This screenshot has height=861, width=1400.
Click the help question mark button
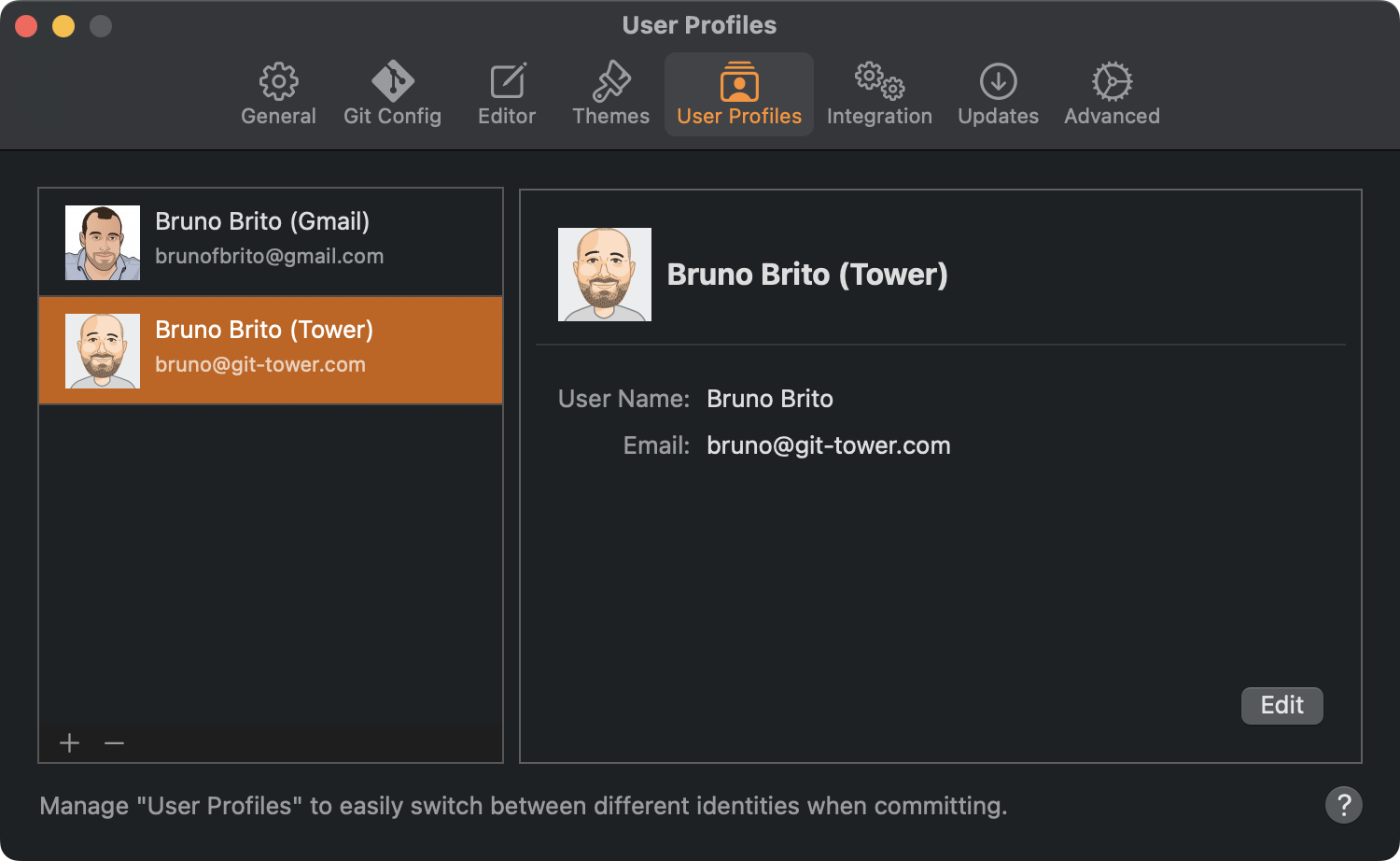(x=1343, y=805)
